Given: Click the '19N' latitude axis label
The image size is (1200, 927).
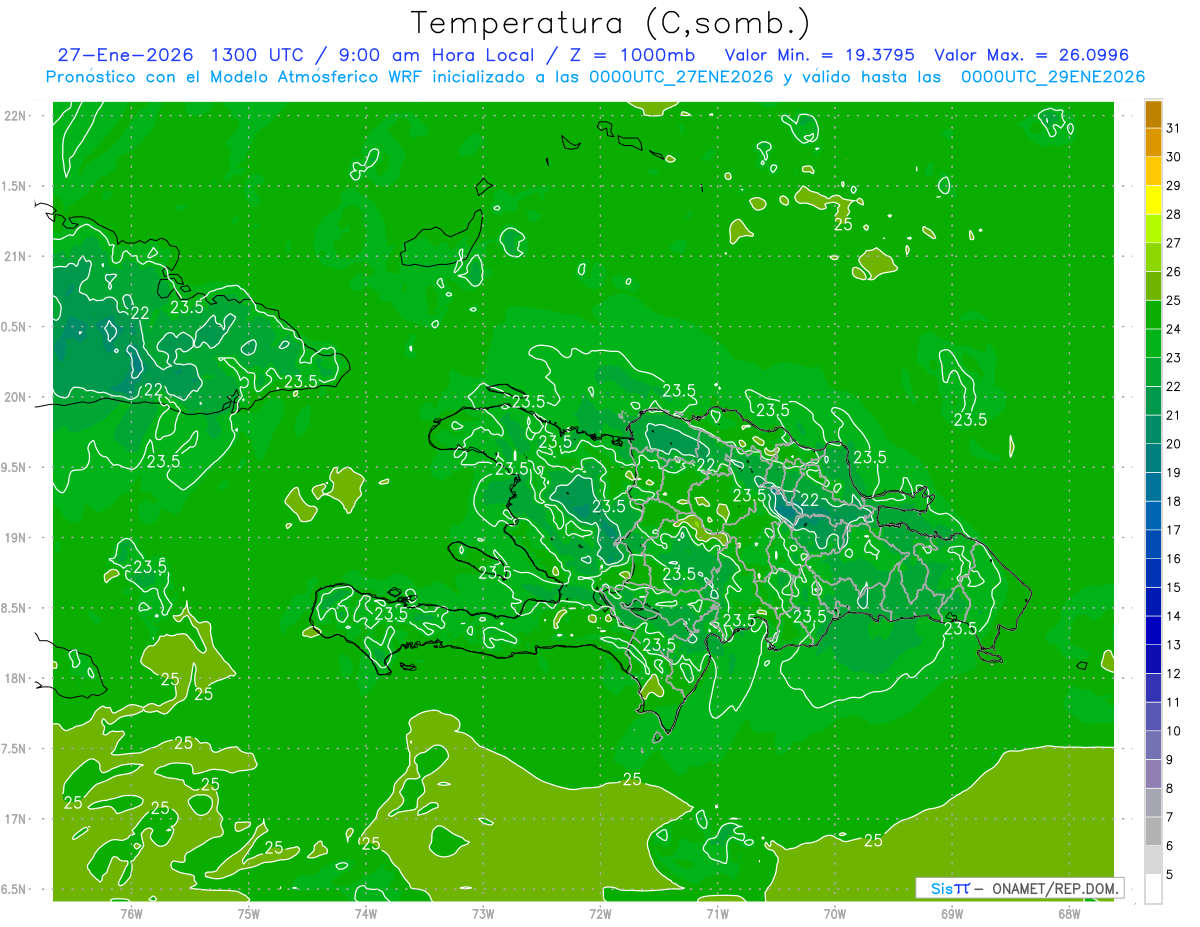Looking at the screenshot, I should click(15, 537).
